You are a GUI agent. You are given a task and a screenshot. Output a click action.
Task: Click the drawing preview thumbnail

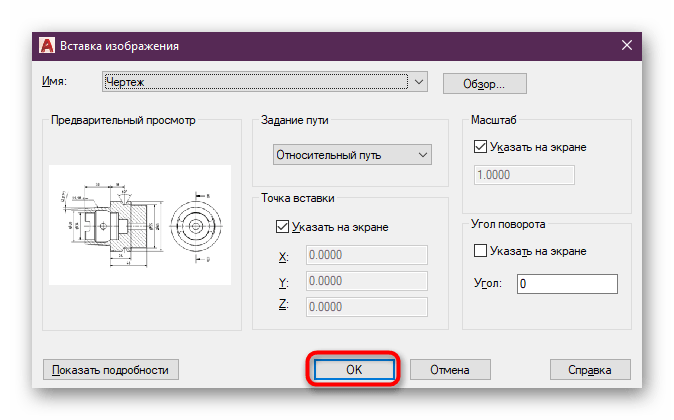click(x=140, y=225)
